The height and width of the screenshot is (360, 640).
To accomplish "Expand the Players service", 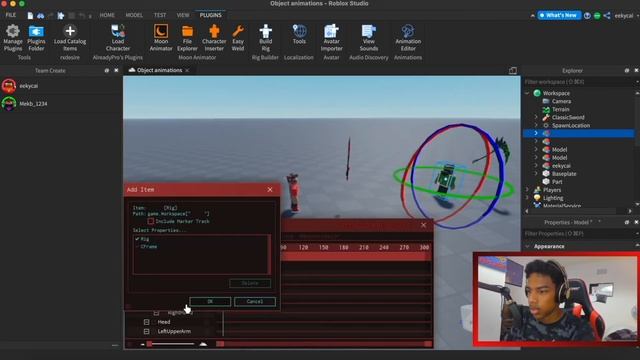I will (527, 190).
